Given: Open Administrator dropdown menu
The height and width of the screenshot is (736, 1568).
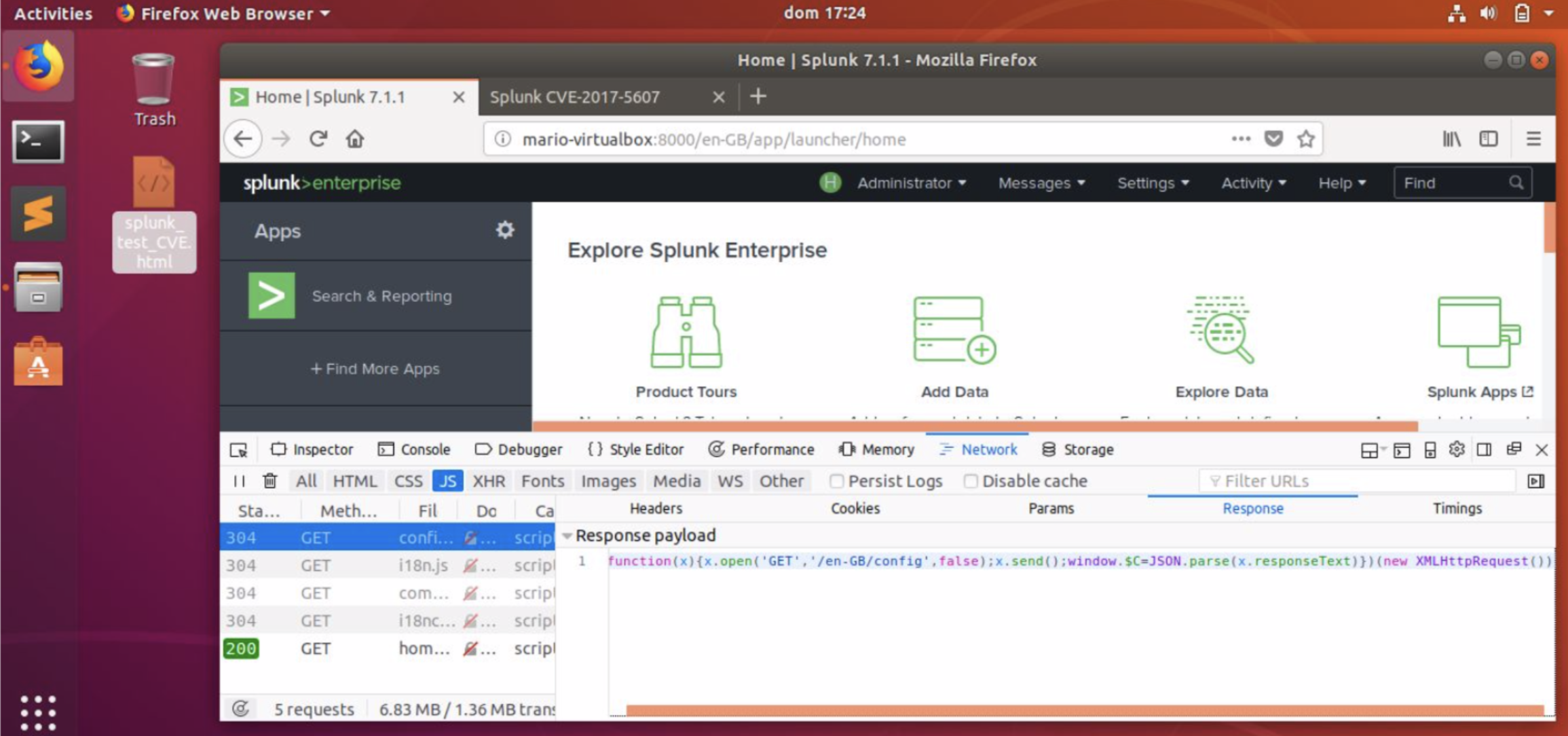Looking at the screenshot, I should click(910, 183).
